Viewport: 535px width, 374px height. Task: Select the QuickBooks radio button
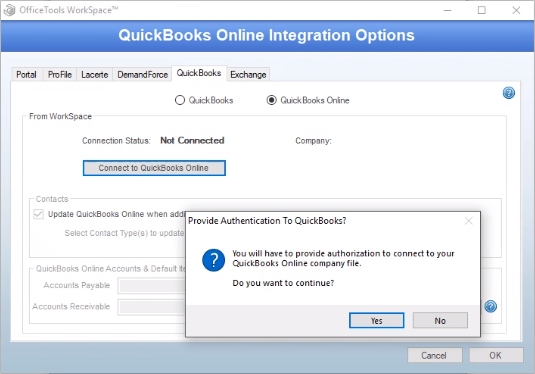pos(180,100)
